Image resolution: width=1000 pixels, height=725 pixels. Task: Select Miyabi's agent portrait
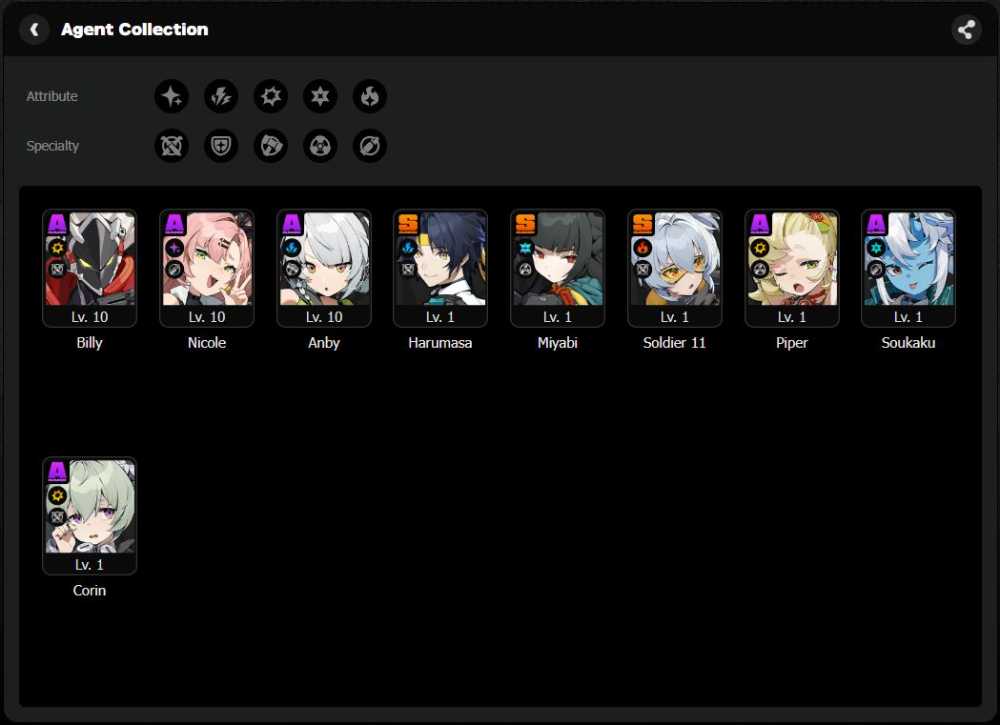click(557, 268)
